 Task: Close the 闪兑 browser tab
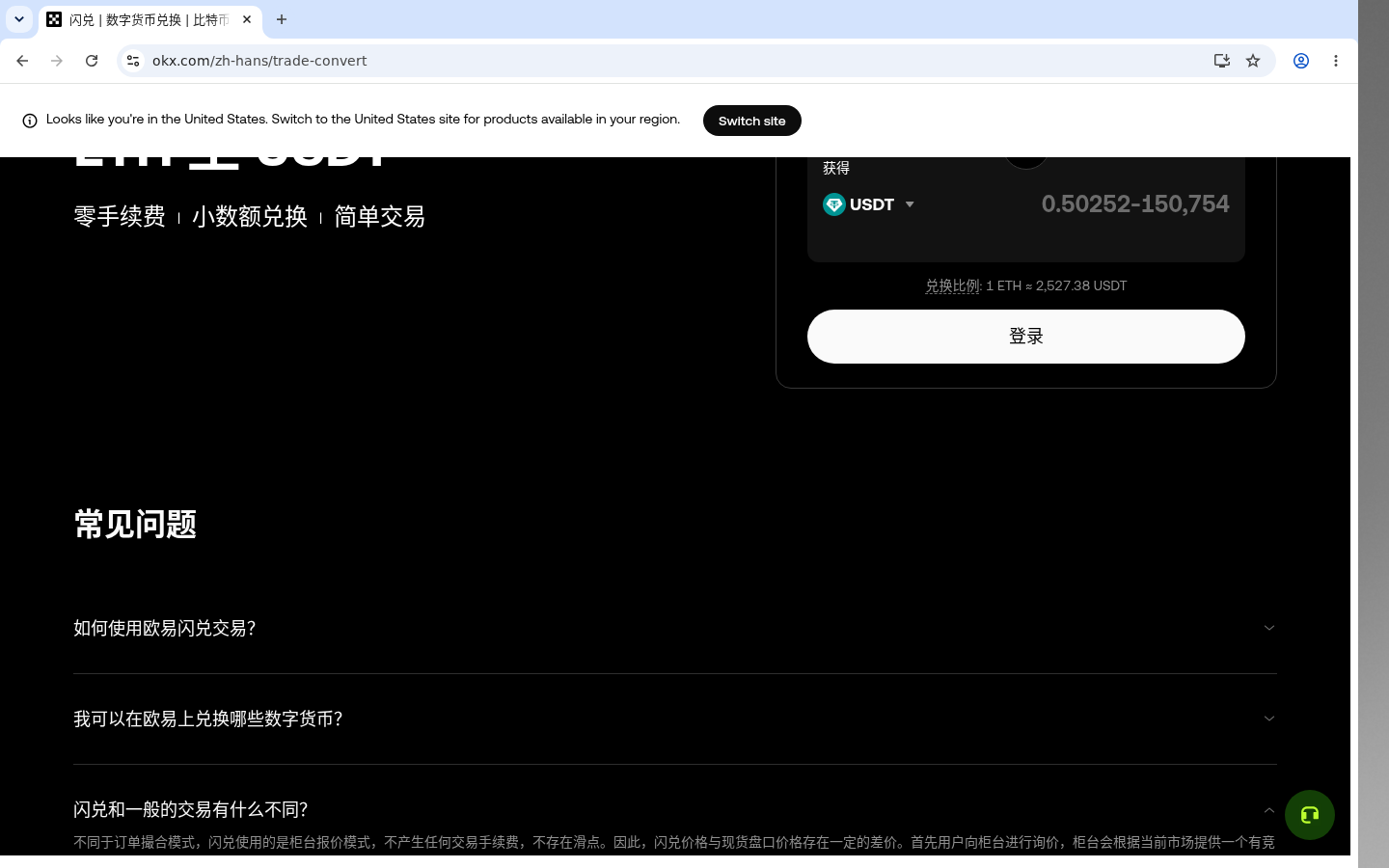tap(247, 19)
